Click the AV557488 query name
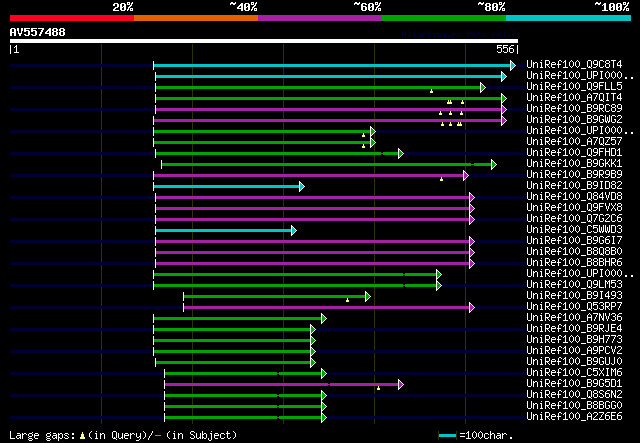This screenshot has width=640, height=443. 38,32
